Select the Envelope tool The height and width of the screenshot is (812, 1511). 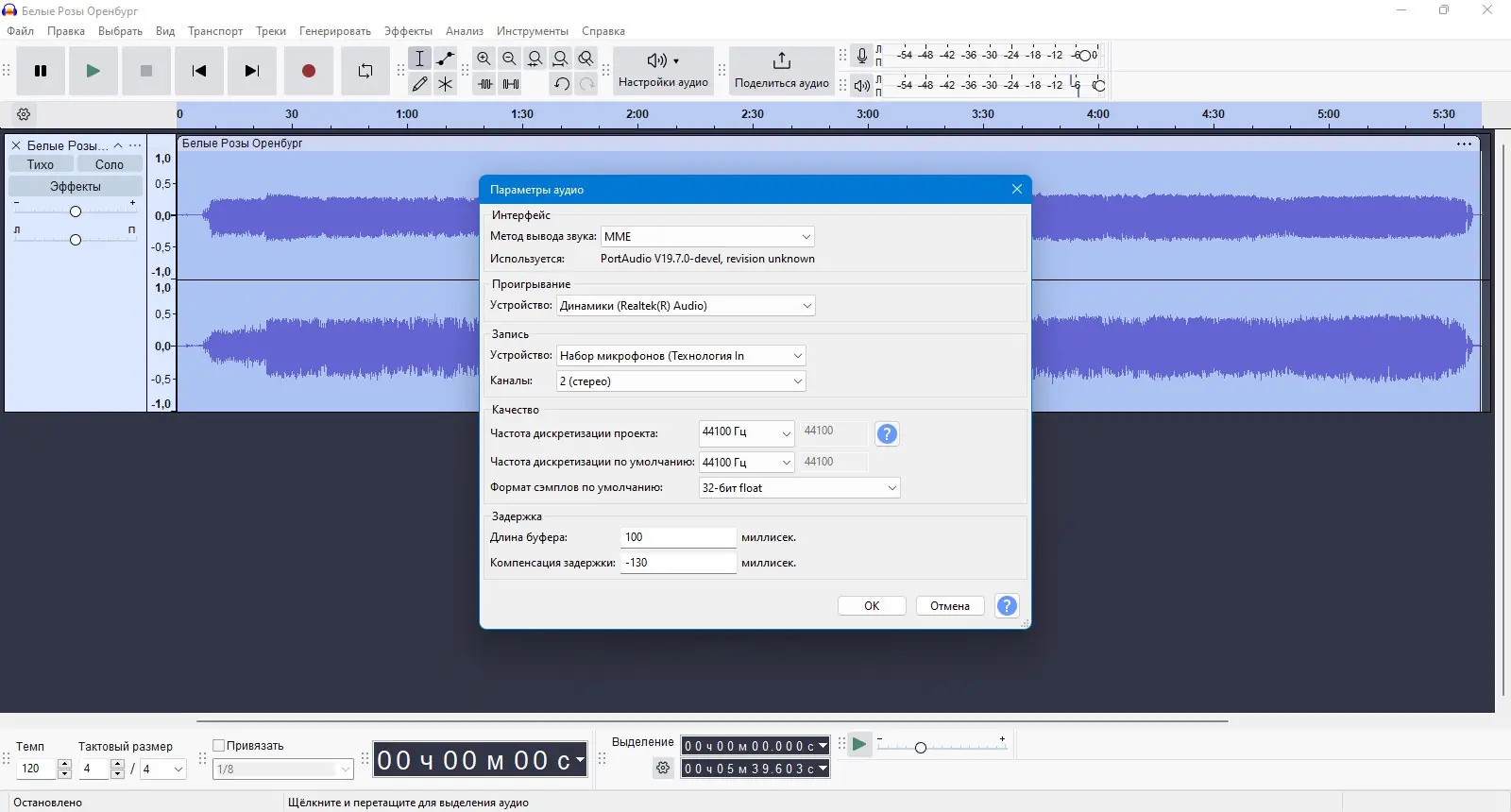pos(446,59)
